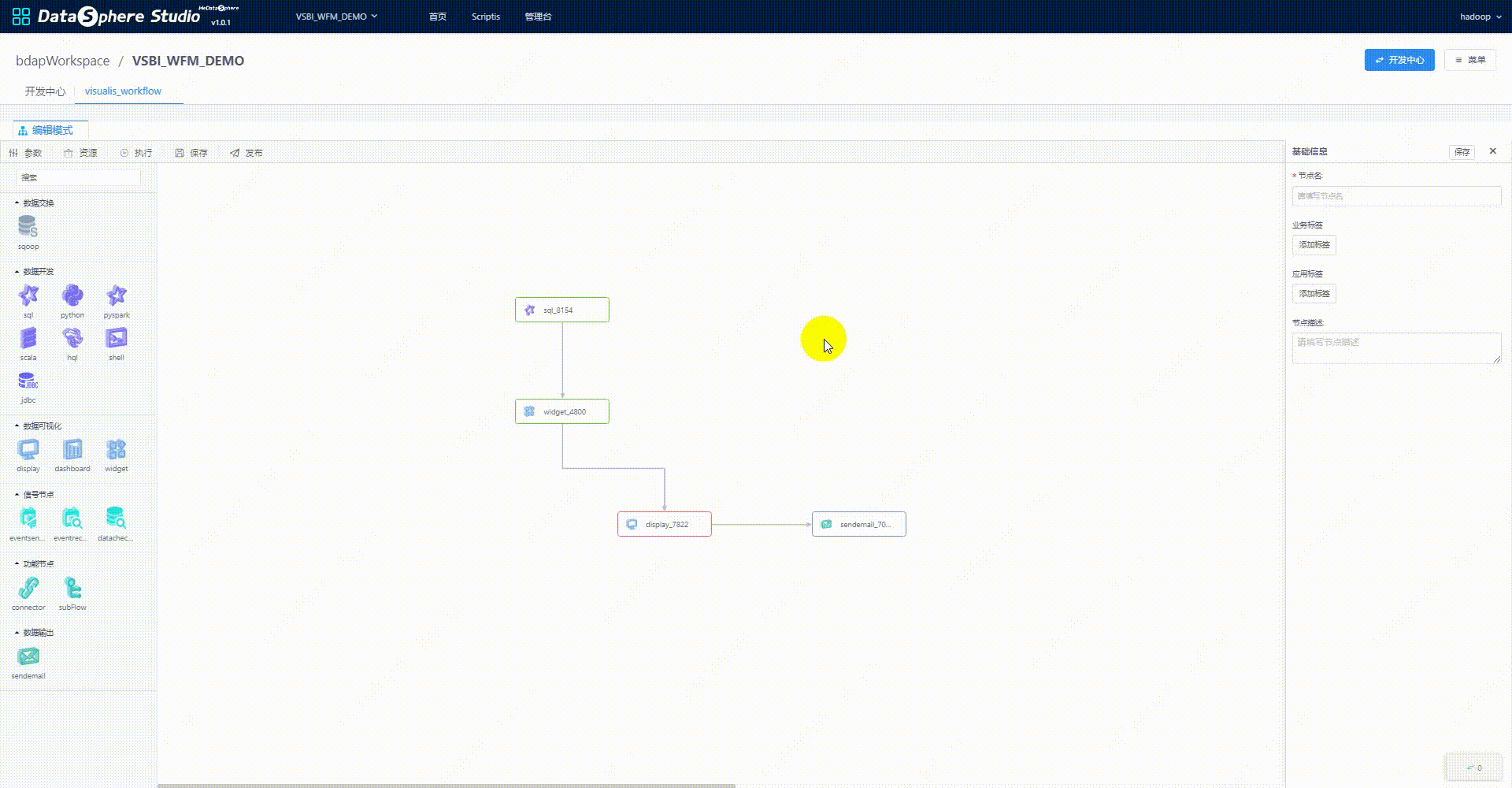The width and height of the screenshot is (1512, 788).
Task: Collapse the 数据可视化 category
Action: 38,426
